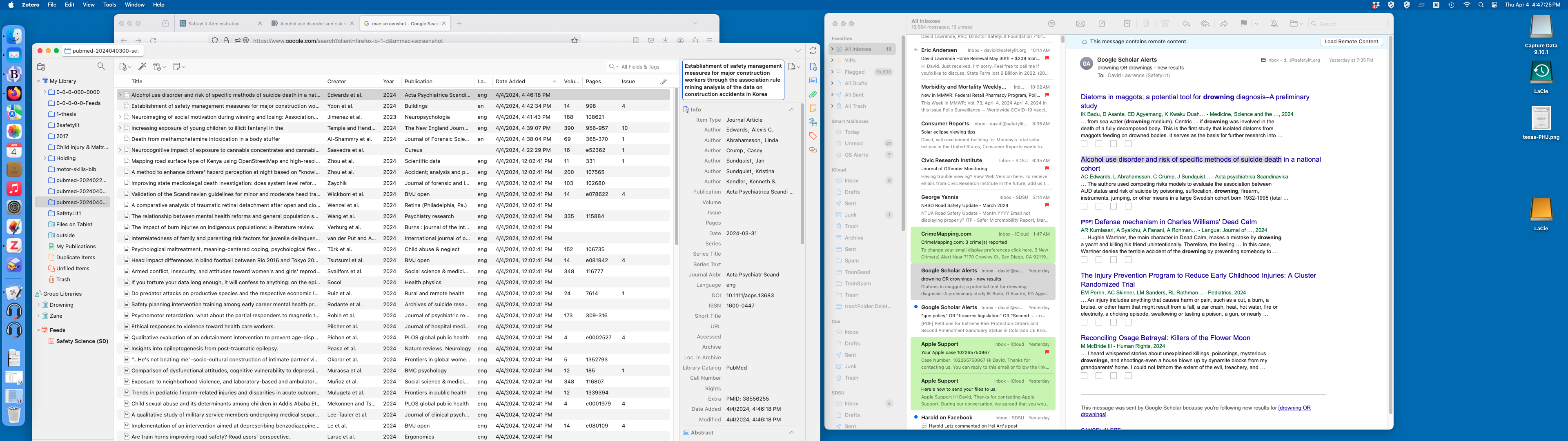Viewport: 1568px width, 441px height.
Task: Check first box under Diatoms in maggots result
Action: 1084,145
